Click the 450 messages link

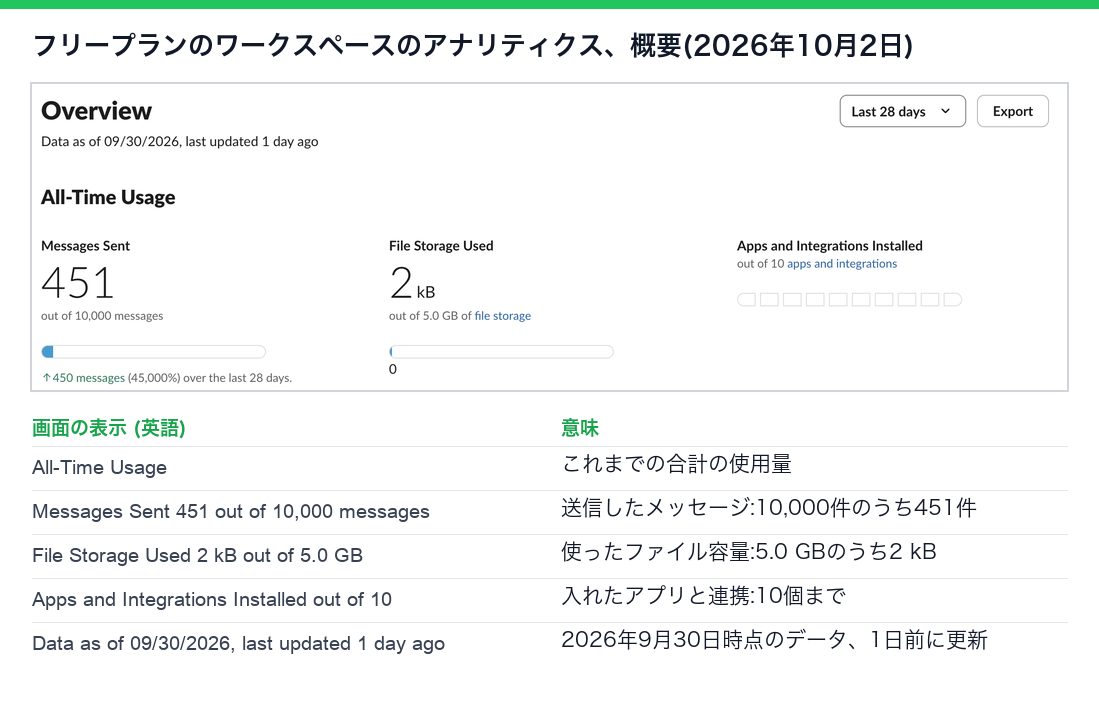88,378
